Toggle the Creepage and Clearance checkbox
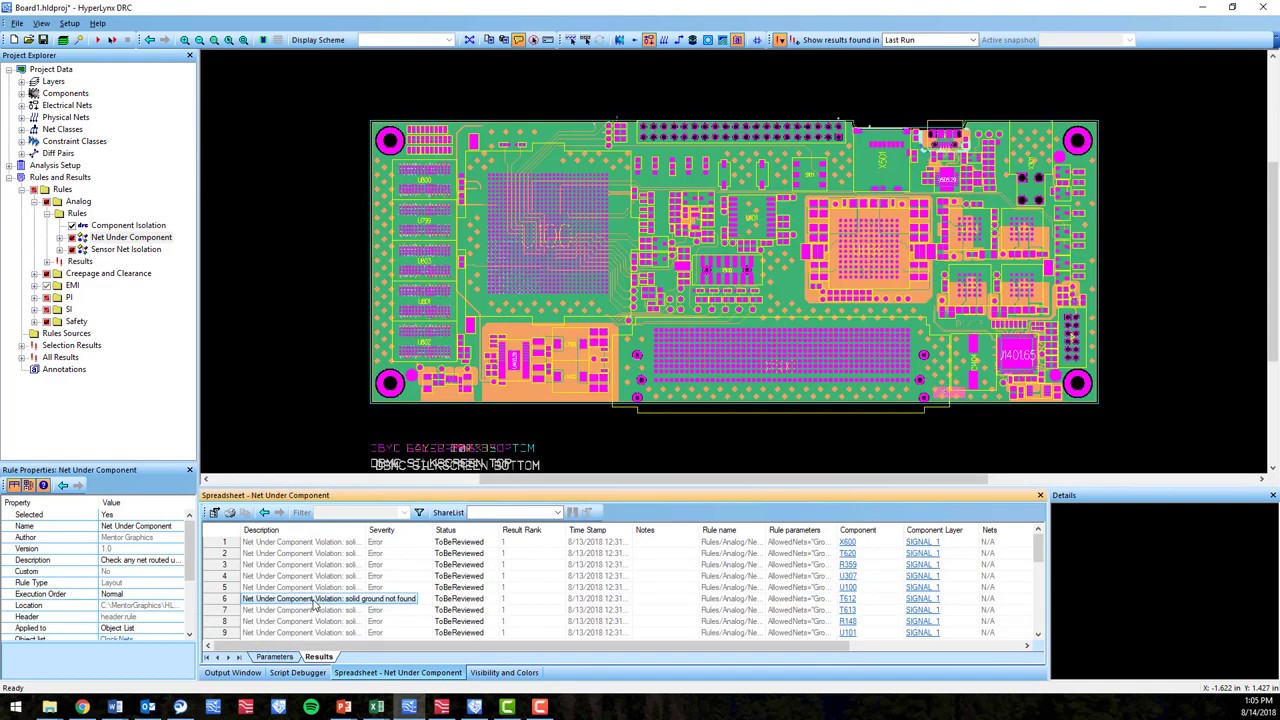1280x720 pixels. (x=46, y=273)
